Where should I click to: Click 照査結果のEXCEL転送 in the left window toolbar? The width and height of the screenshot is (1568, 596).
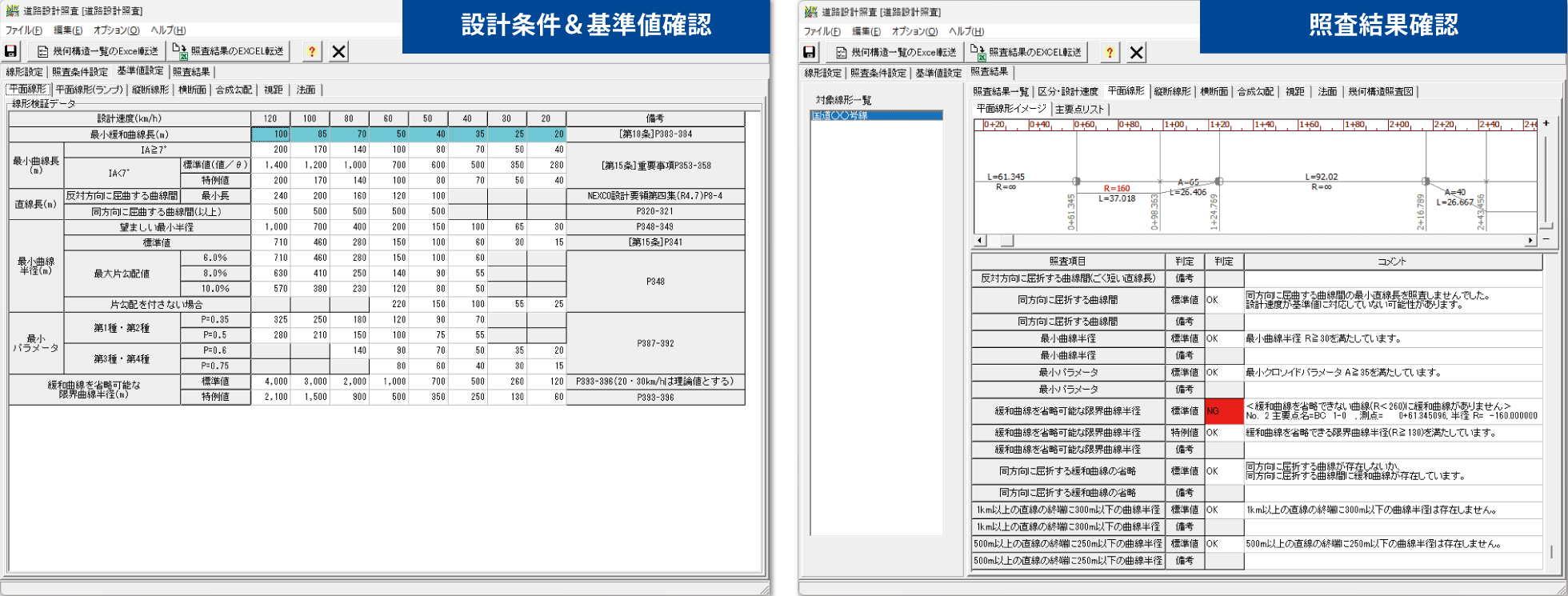(230, 51)
